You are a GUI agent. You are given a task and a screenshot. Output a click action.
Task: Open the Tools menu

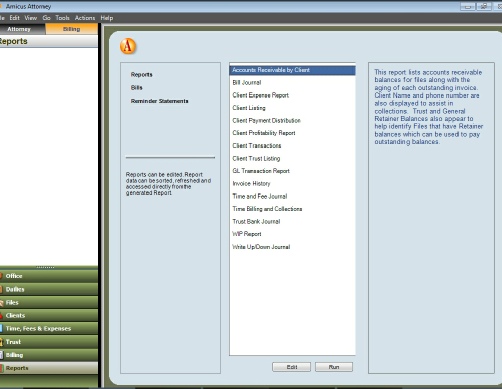click(62, 18)
